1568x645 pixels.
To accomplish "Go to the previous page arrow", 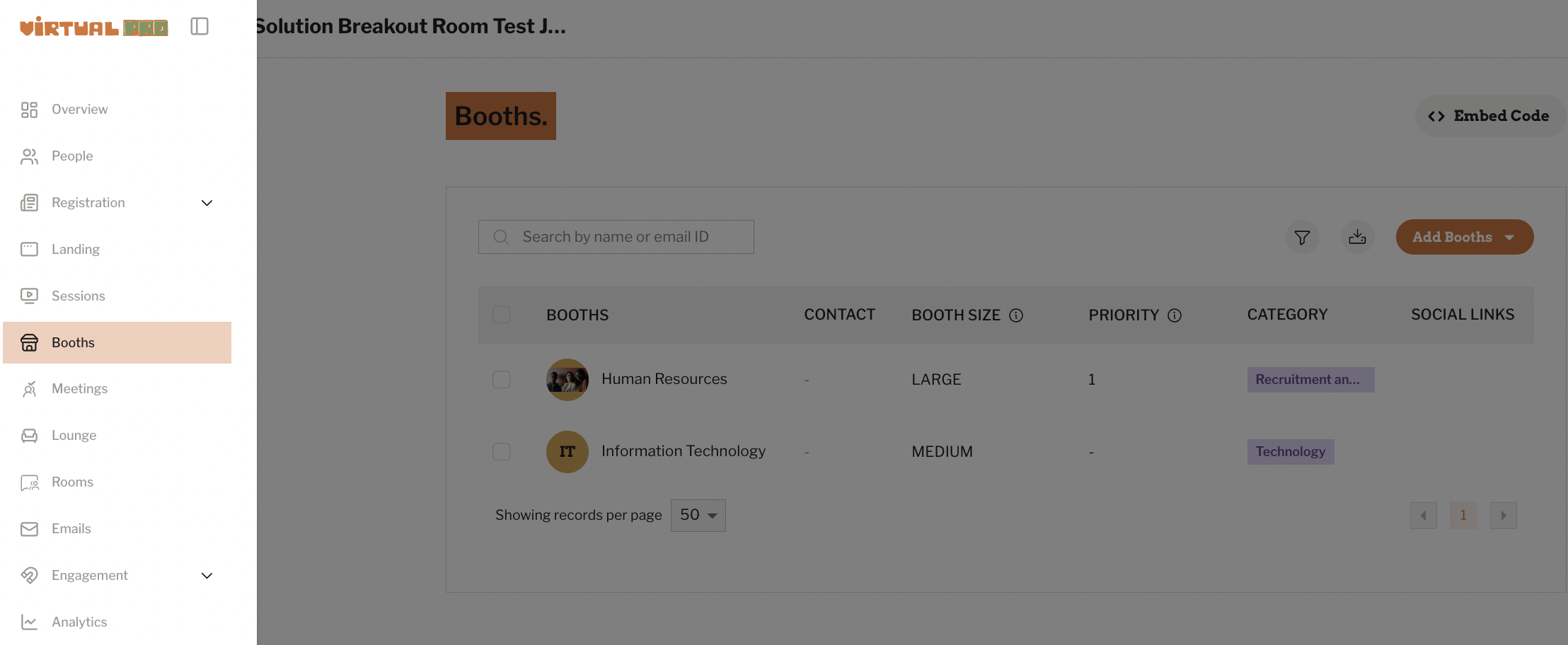I will pos(1424,516).
